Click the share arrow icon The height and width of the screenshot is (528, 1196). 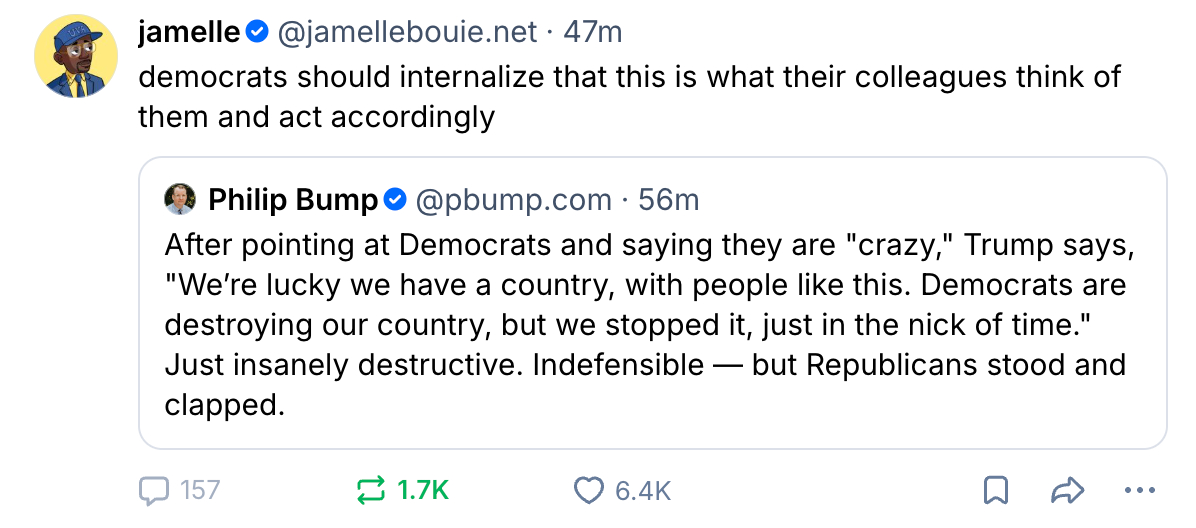coord(1068,490)
